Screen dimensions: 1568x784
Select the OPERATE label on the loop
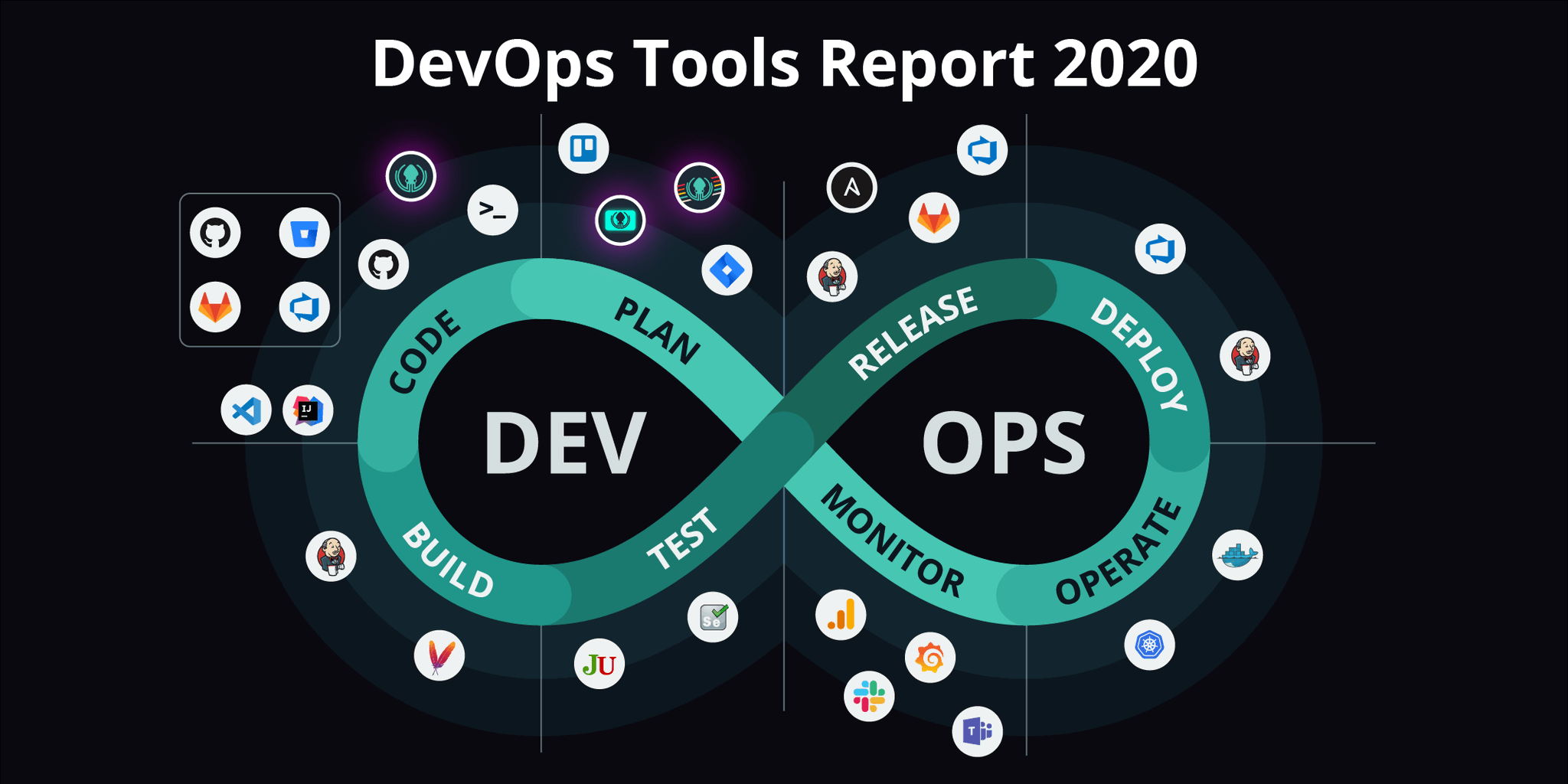(x=1119, y=551)
